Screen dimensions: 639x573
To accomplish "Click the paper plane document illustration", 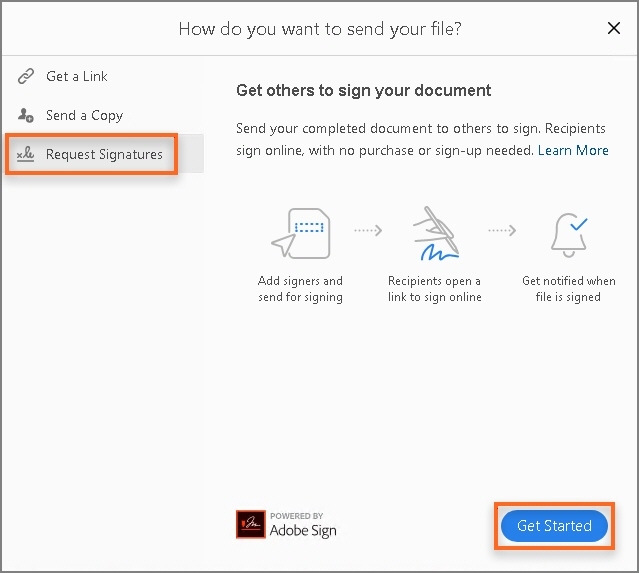I will (x=299, y=232).
